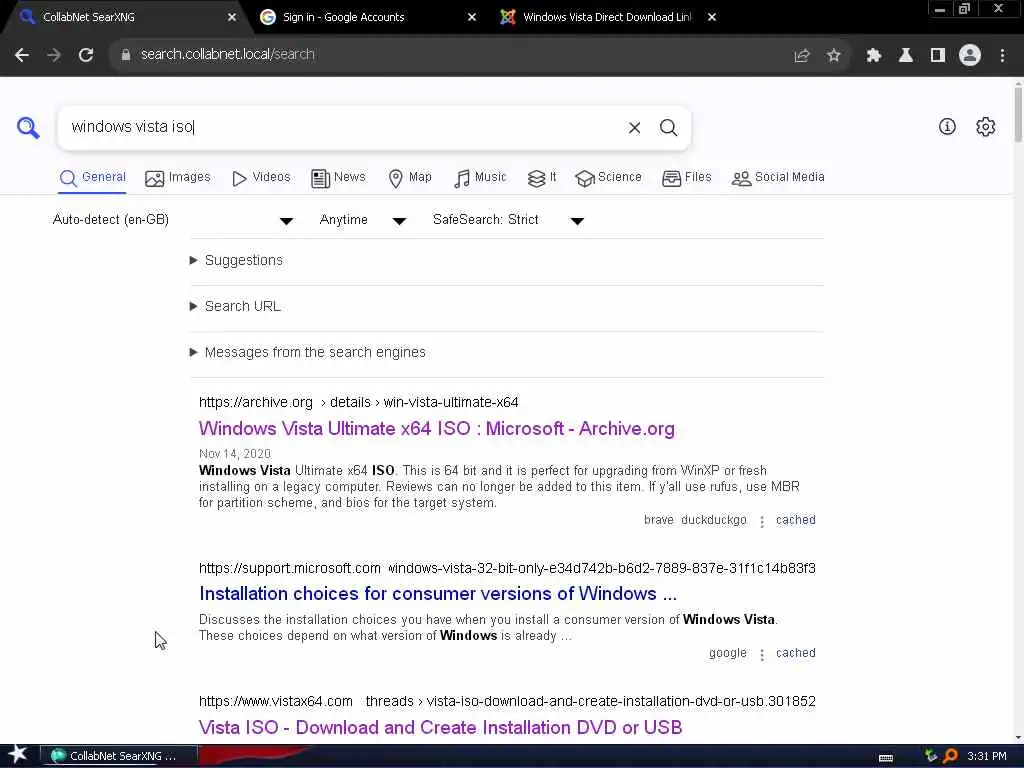Open Windows Vista Ultimate x64 ISO result
Image resolution: width=1024 pixels, height=768 pixels.
[436, 429]
